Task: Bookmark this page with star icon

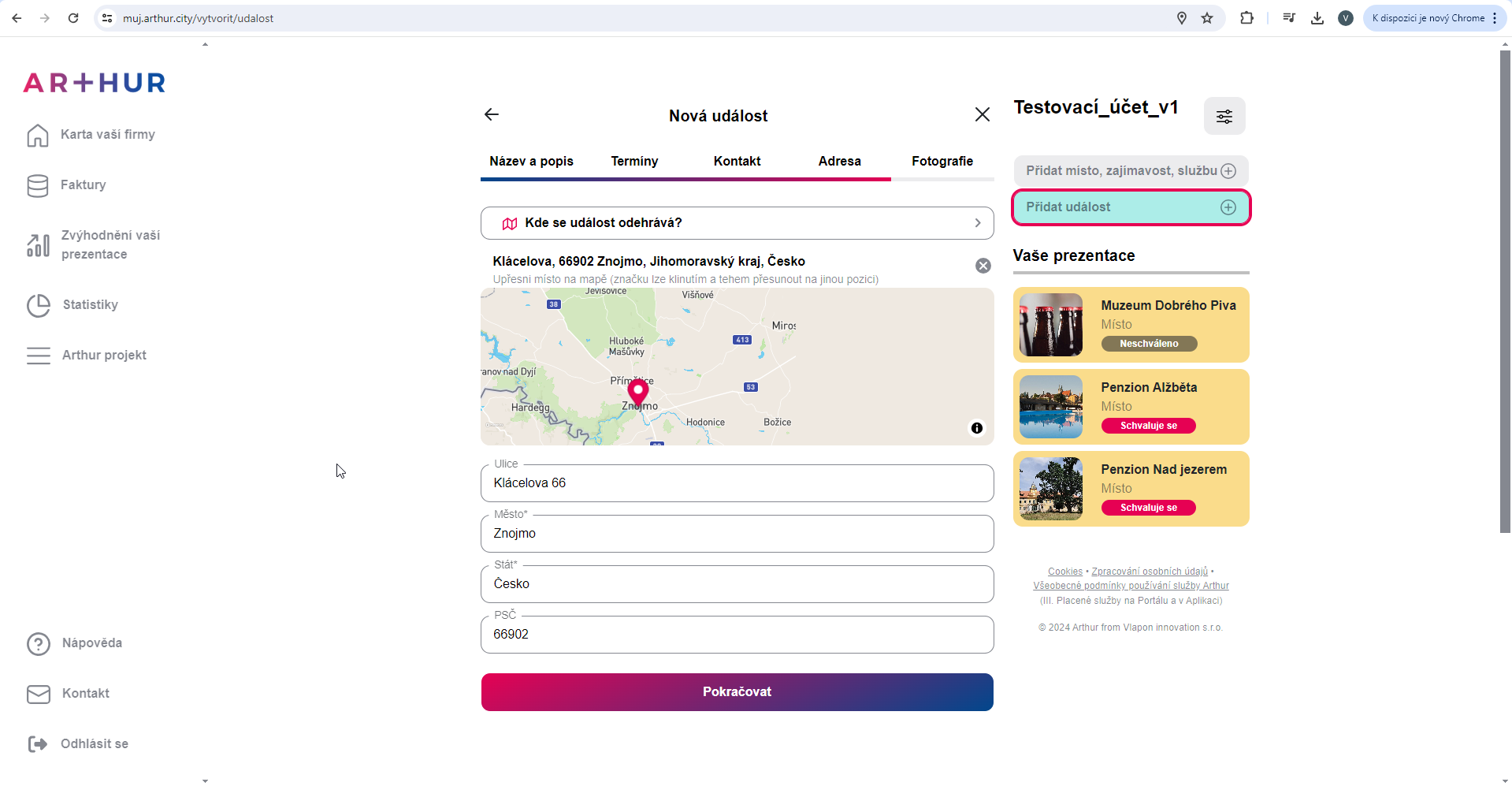Action: coord(1206,18)
